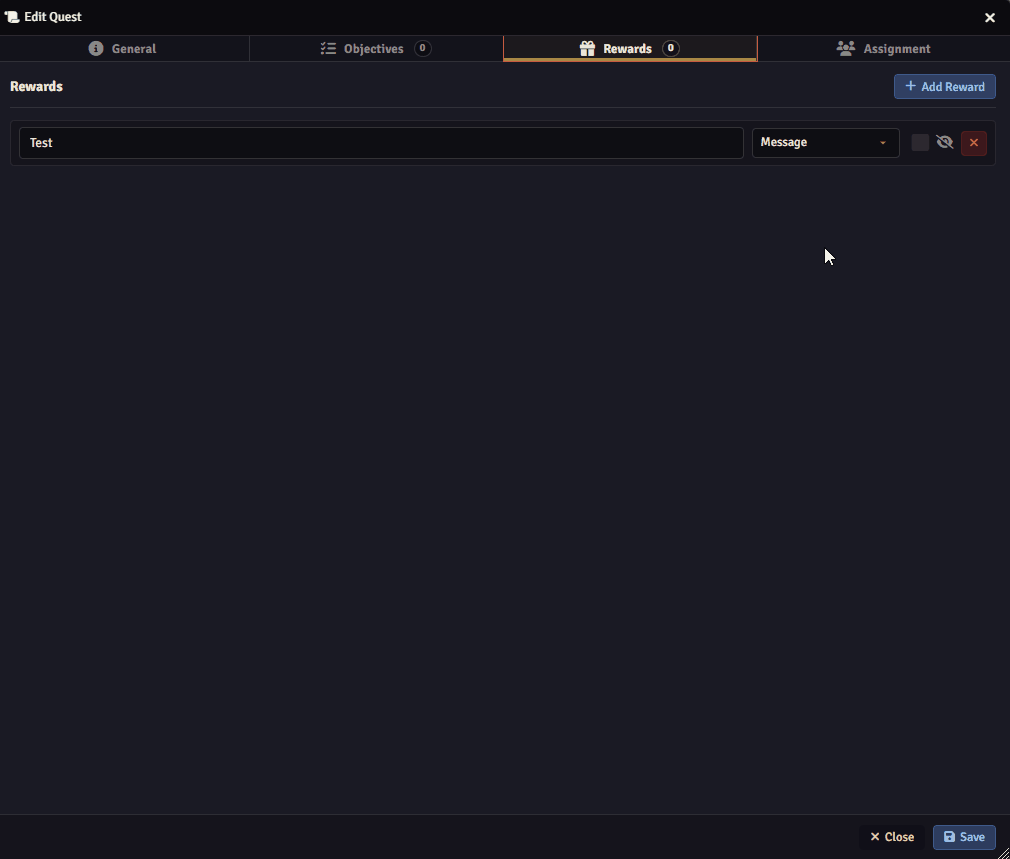Switch to the General tab
The width and height of the screenshot is (1010, 859).
click(x=124, y=49)
